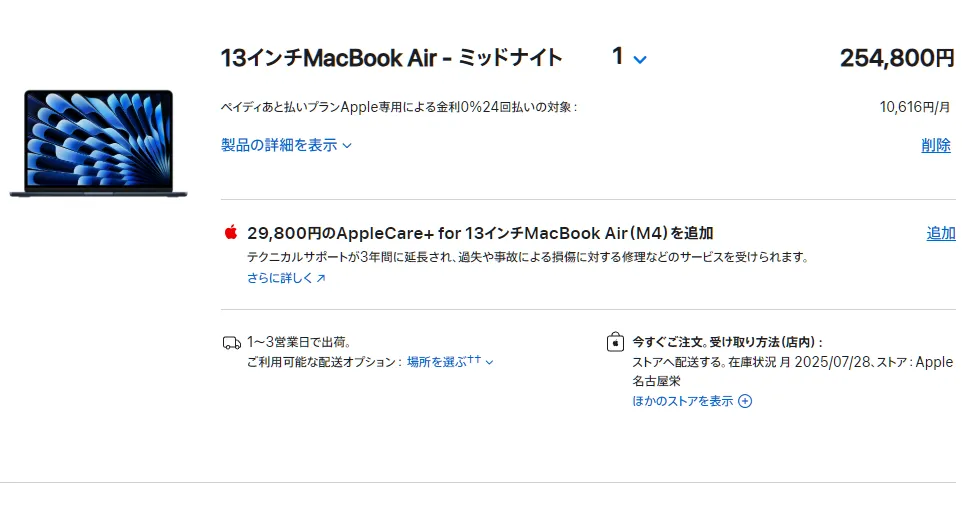Viewport: 962px width, 508px height.
Task: Show other stores via ほかのストアを表示
Action: click(682, 401)
